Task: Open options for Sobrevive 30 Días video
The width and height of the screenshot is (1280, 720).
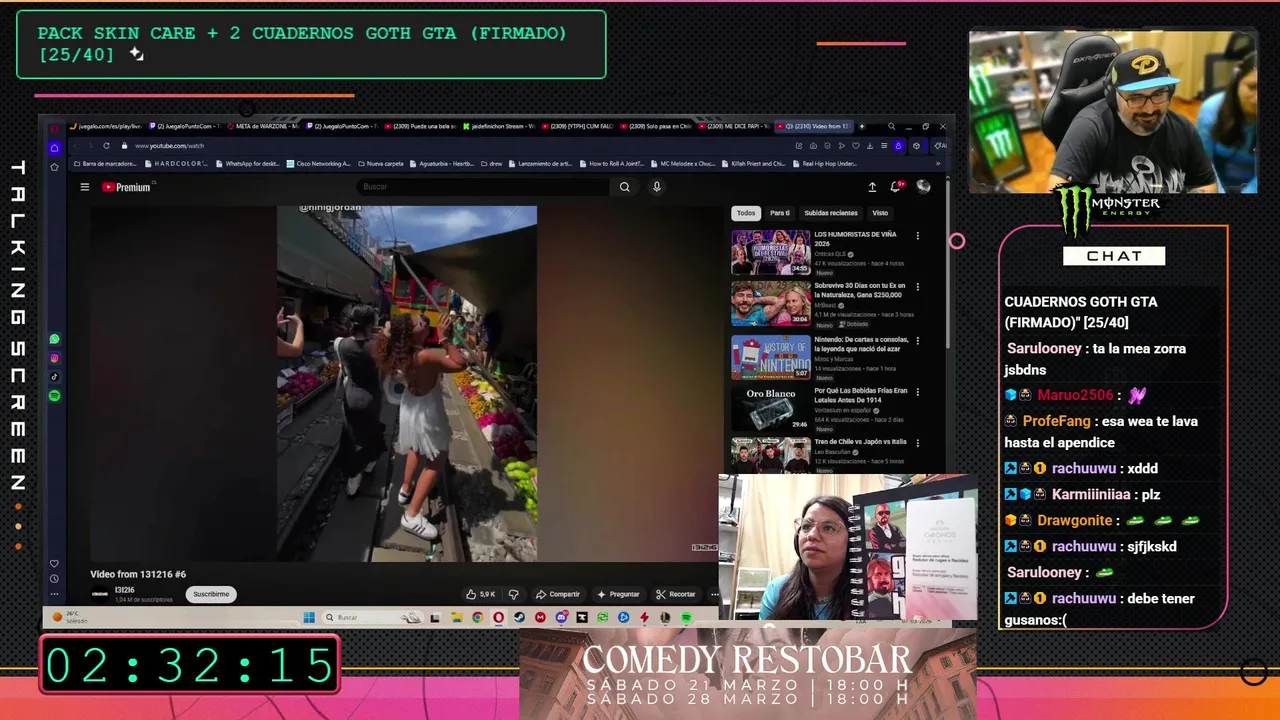Action: (x=917, y=287)
